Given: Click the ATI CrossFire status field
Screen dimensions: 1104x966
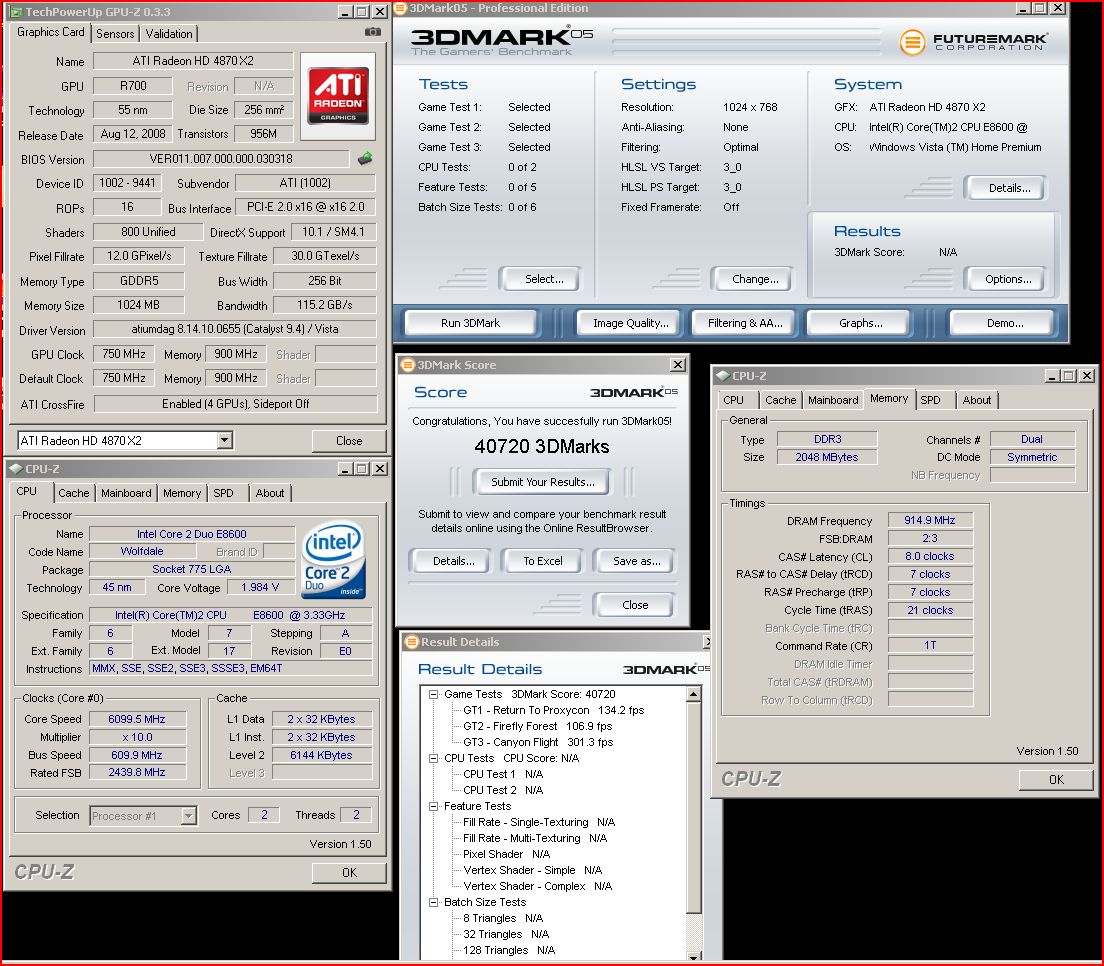Looking at the screenshot, I should point(236,404).
